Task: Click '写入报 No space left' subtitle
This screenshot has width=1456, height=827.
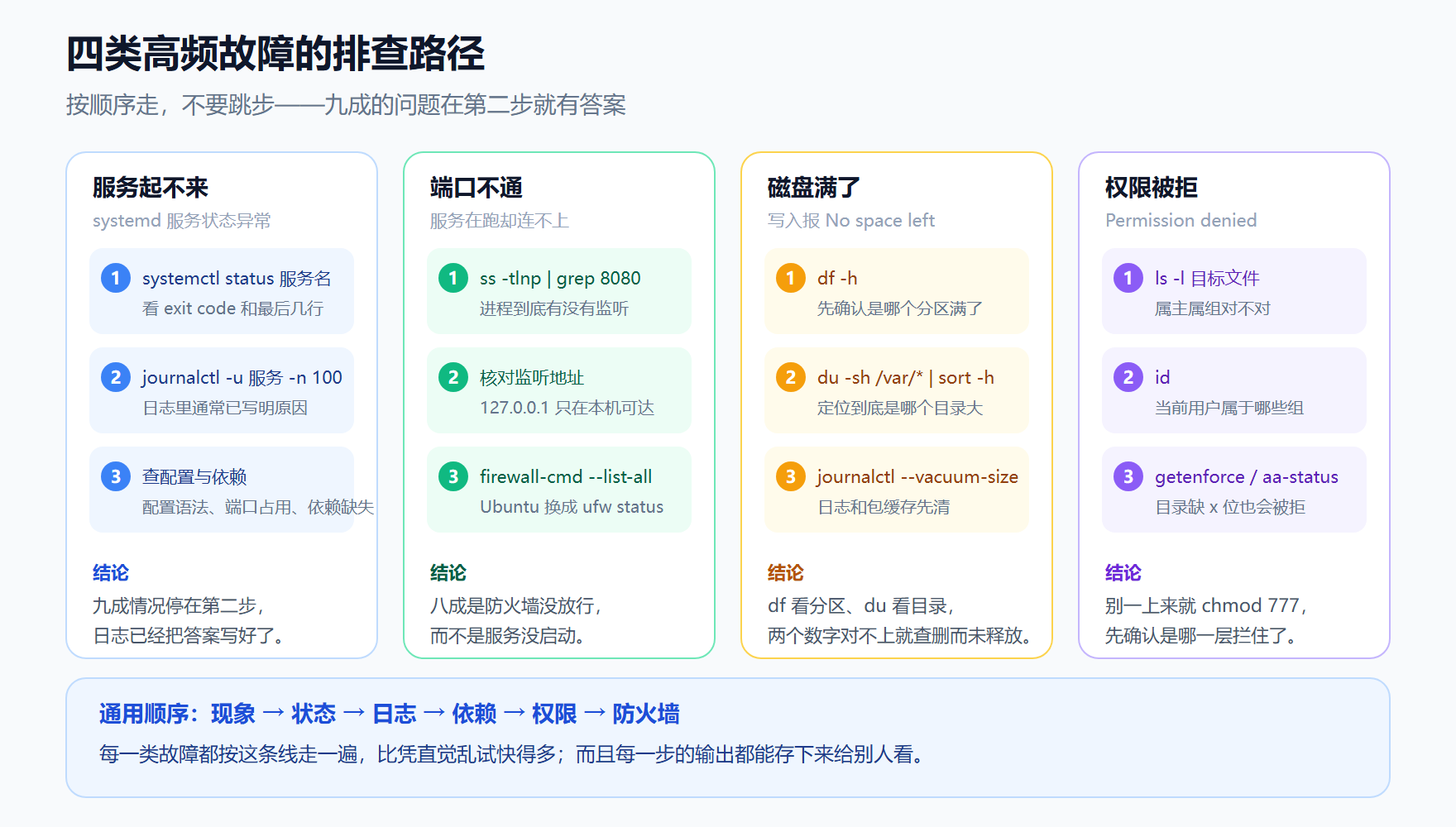Action: click(851, 221)
